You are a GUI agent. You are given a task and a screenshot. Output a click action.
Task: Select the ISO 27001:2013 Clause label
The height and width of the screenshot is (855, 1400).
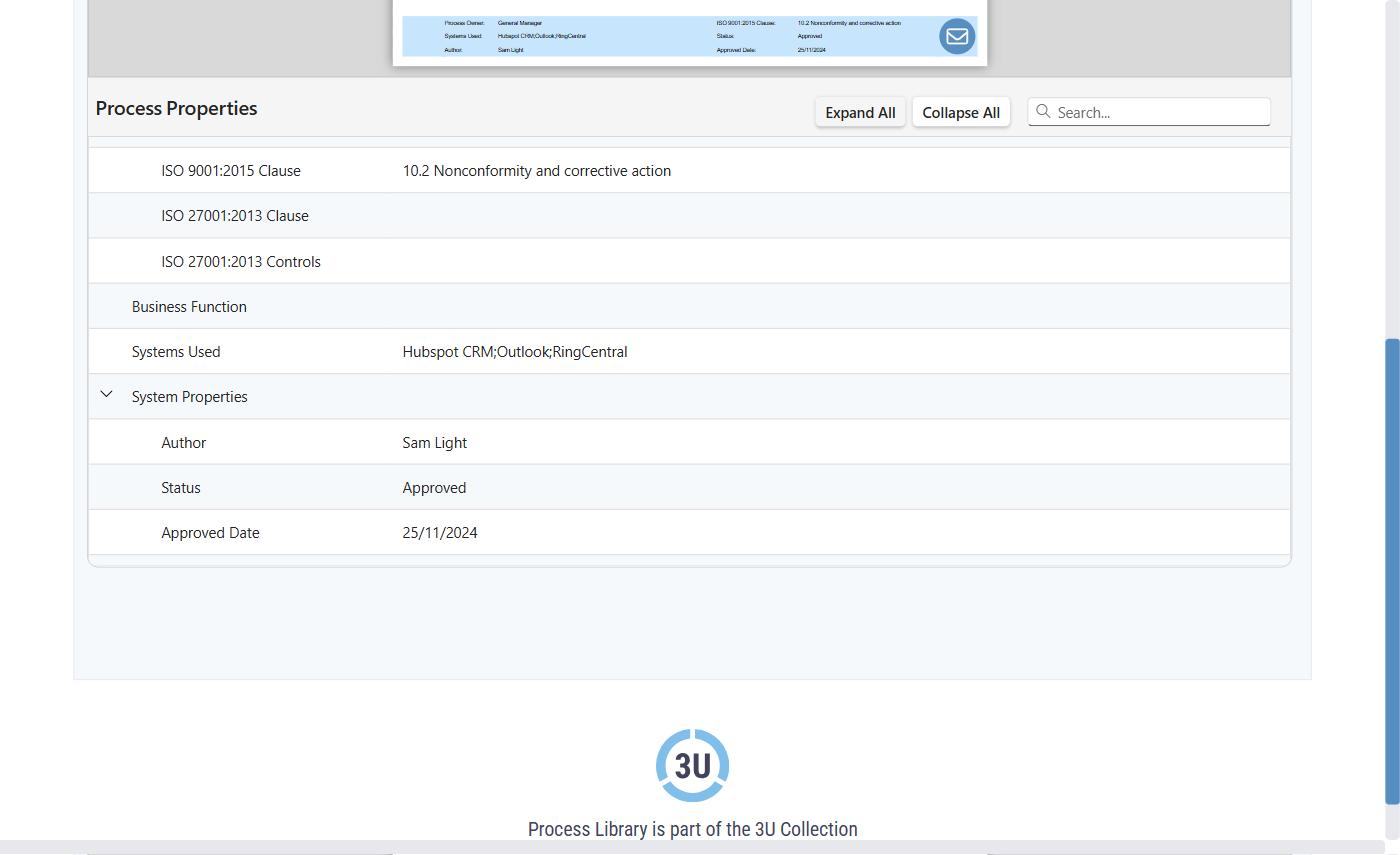pos(235,216)
